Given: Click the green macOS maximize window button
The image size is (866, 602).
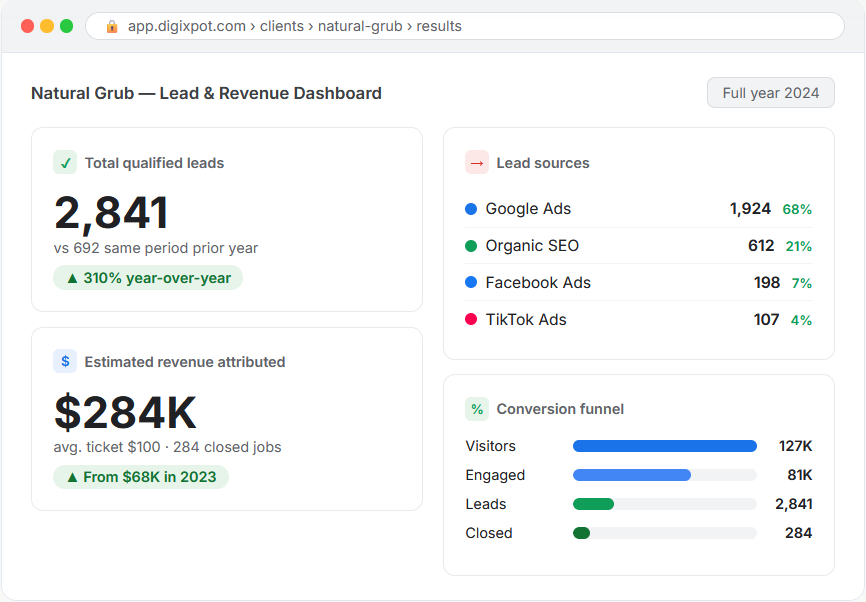Looking at the screenshot, I should 66,26.
